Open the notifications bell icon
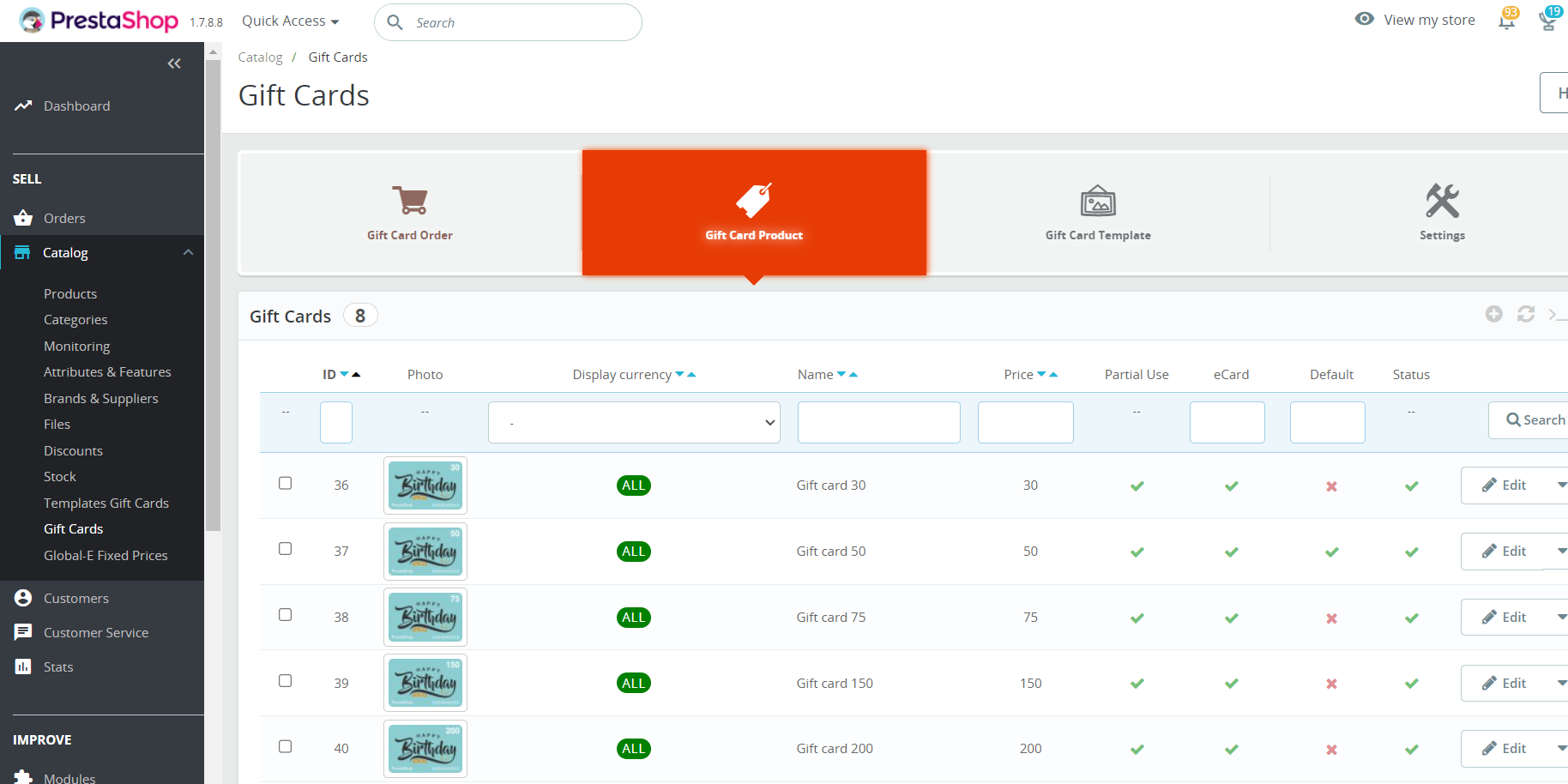 pos(1506,21)
